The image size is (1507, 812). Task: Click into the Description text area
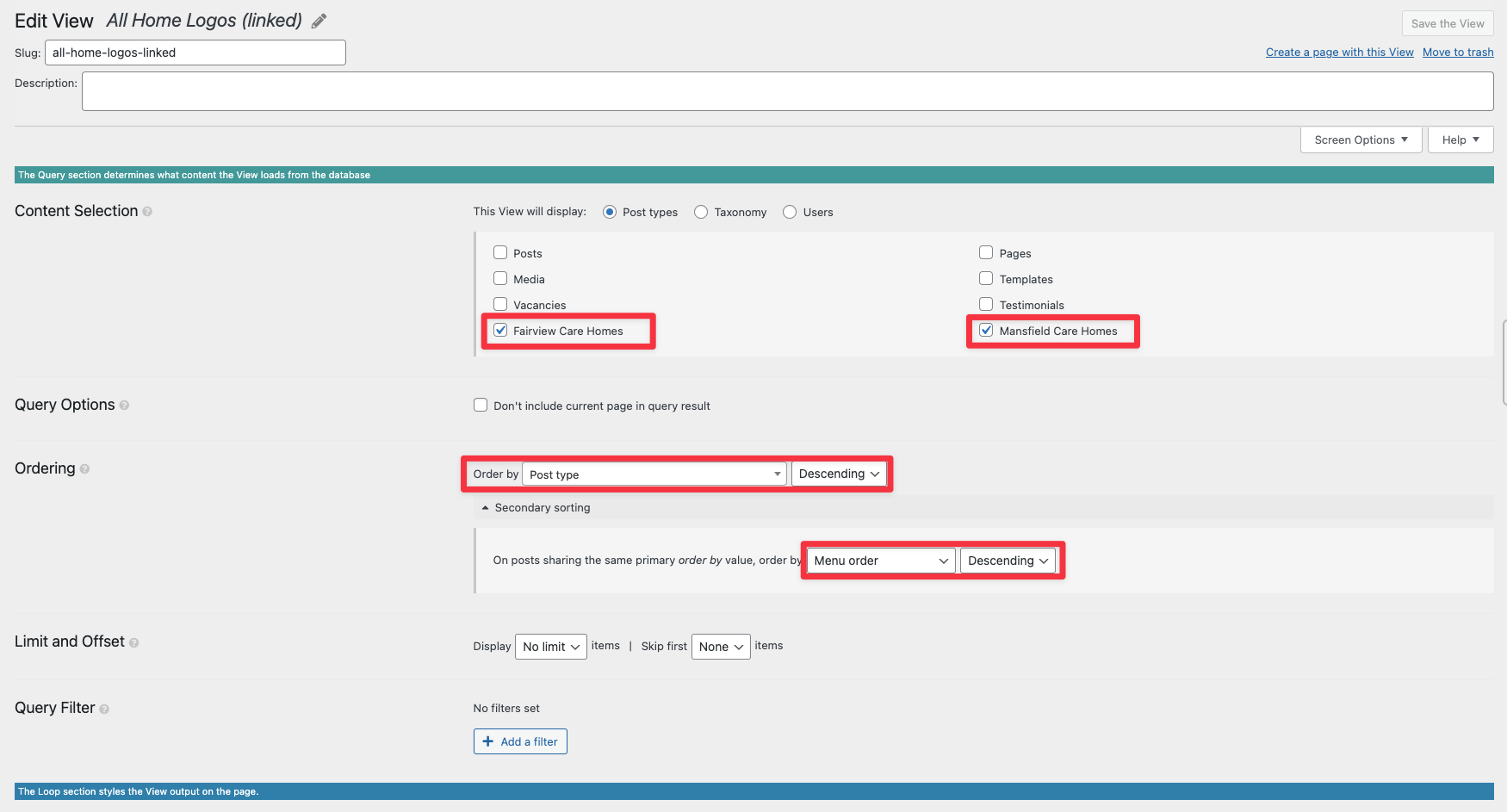coord(787,91)
